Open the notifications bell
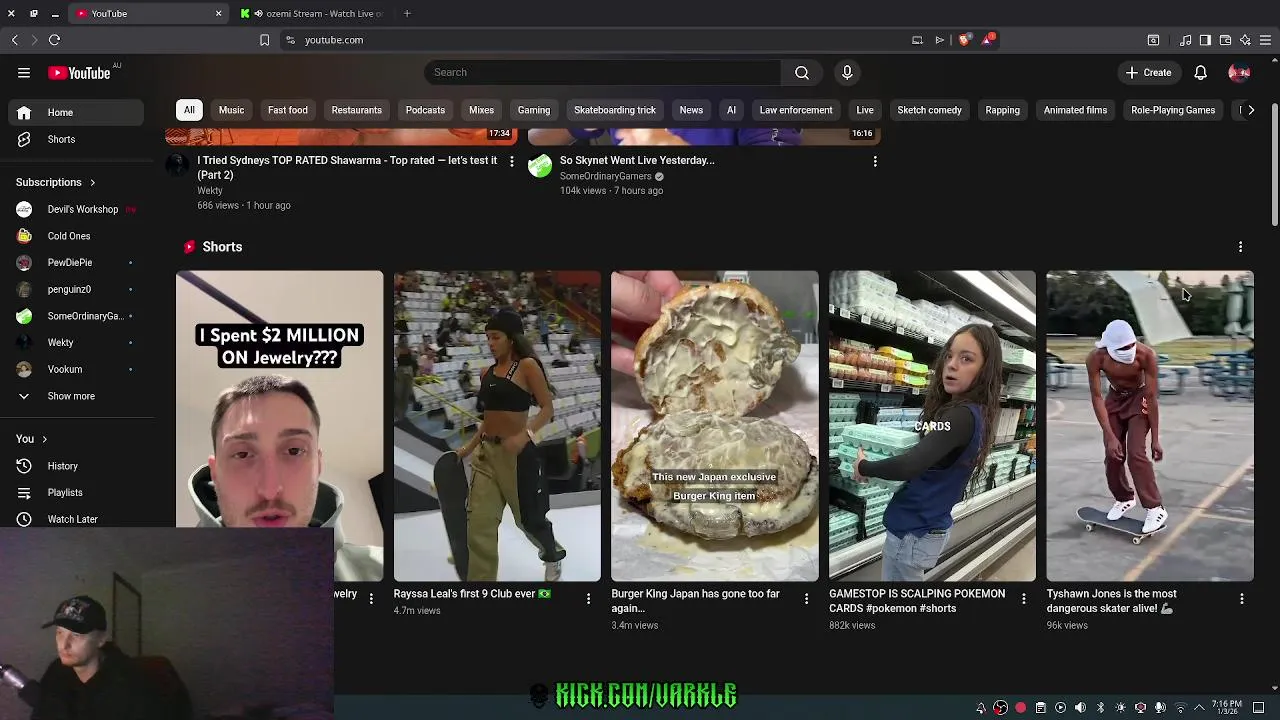 tap(1201, 72)
